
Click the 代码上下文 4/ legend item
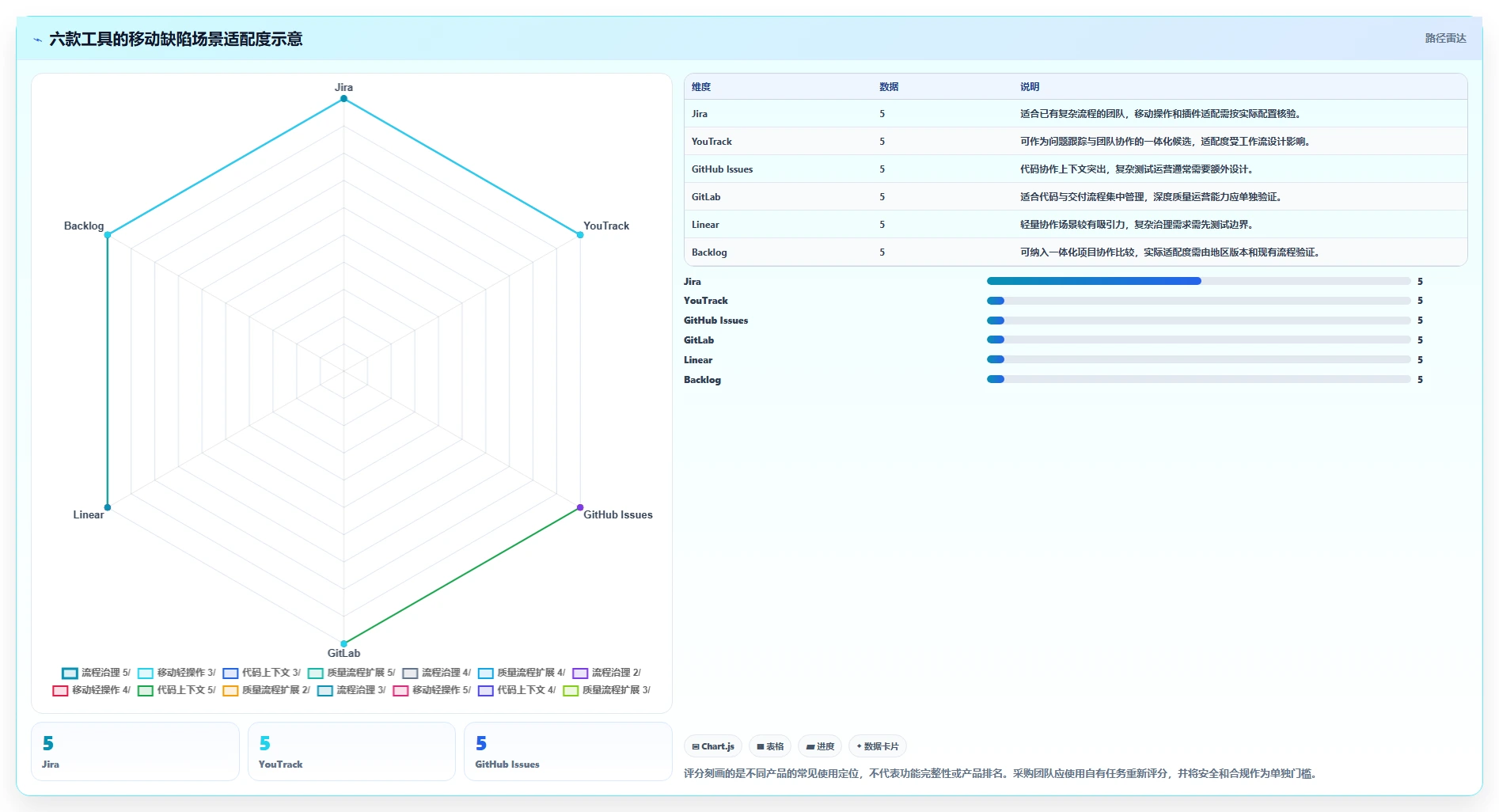(517, 690)
